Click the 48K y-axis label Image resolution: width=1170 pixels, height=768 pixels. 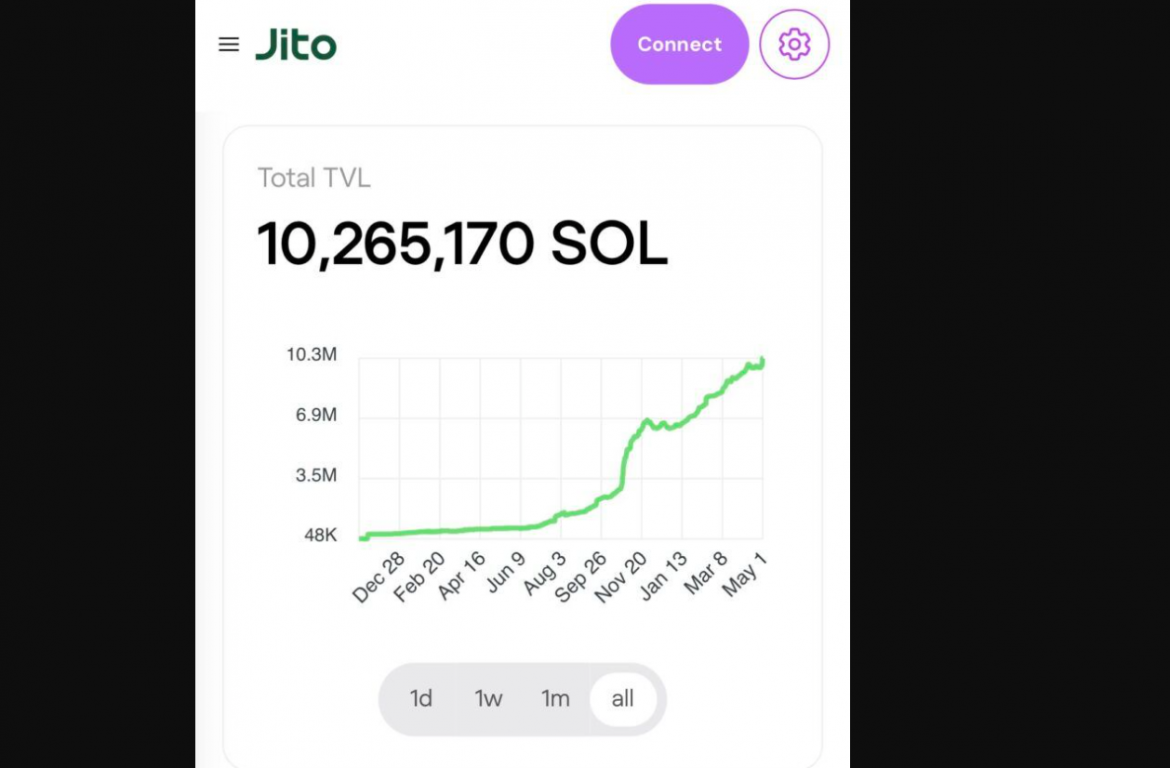coord(320,535)
